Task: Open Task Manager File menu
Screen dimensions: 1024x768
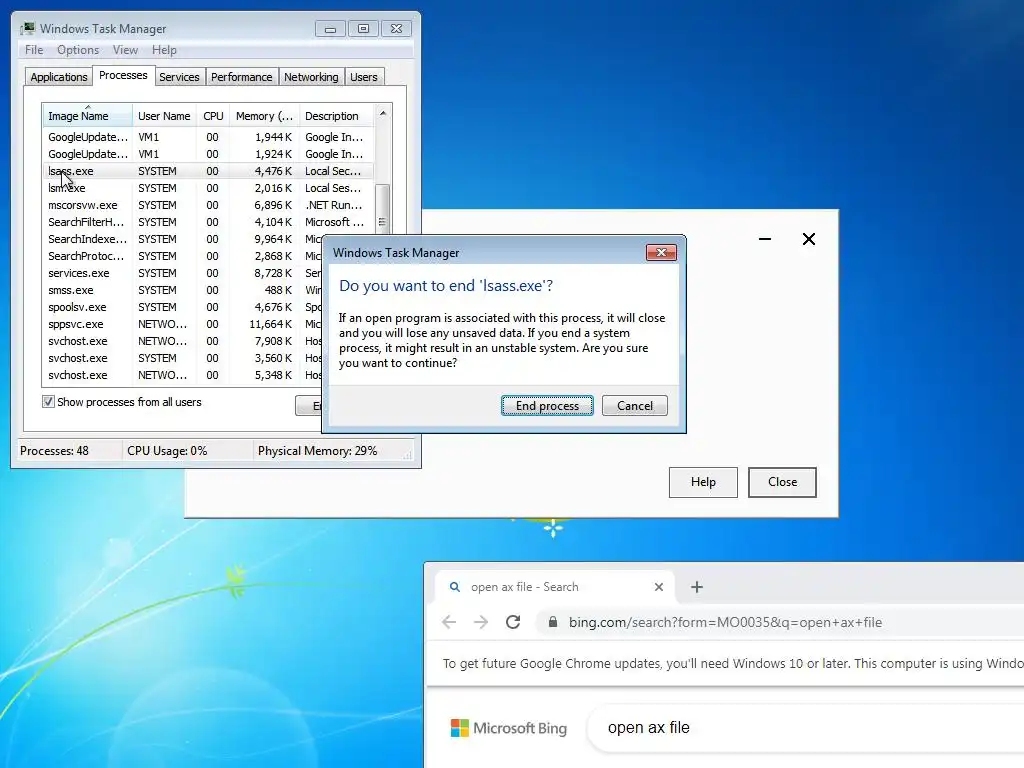Action: point(34,50)
